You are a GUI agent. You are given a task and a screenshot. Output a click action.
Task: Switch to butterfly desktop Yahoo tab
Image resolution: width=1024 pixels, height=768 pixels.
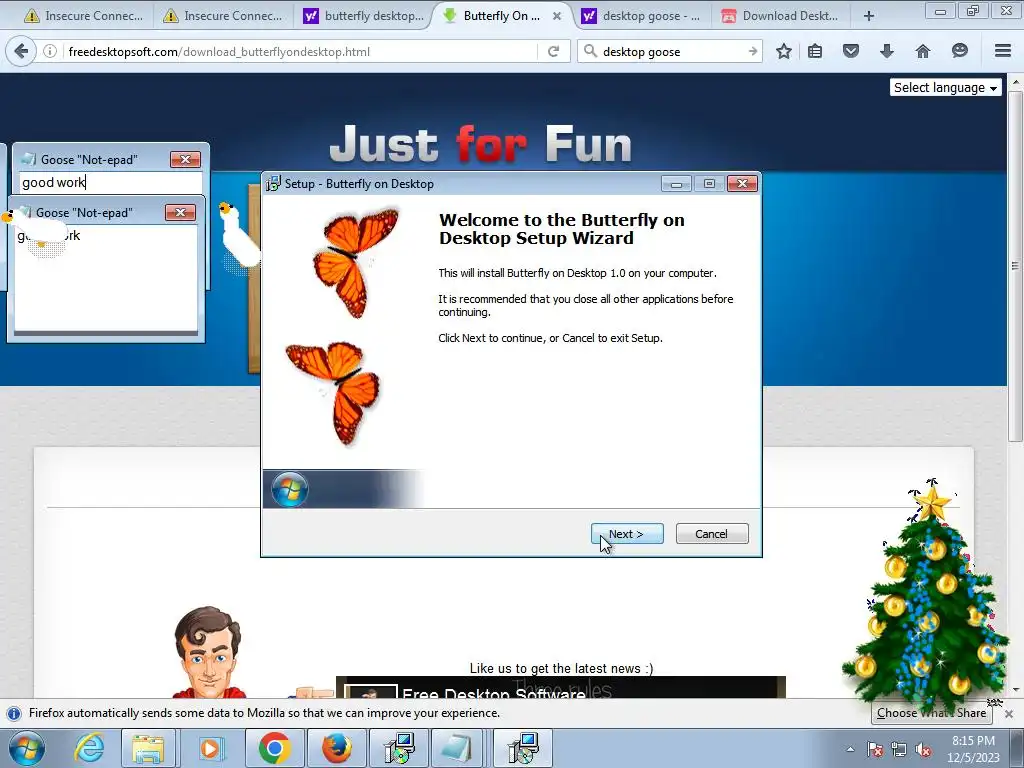[363, 16]
